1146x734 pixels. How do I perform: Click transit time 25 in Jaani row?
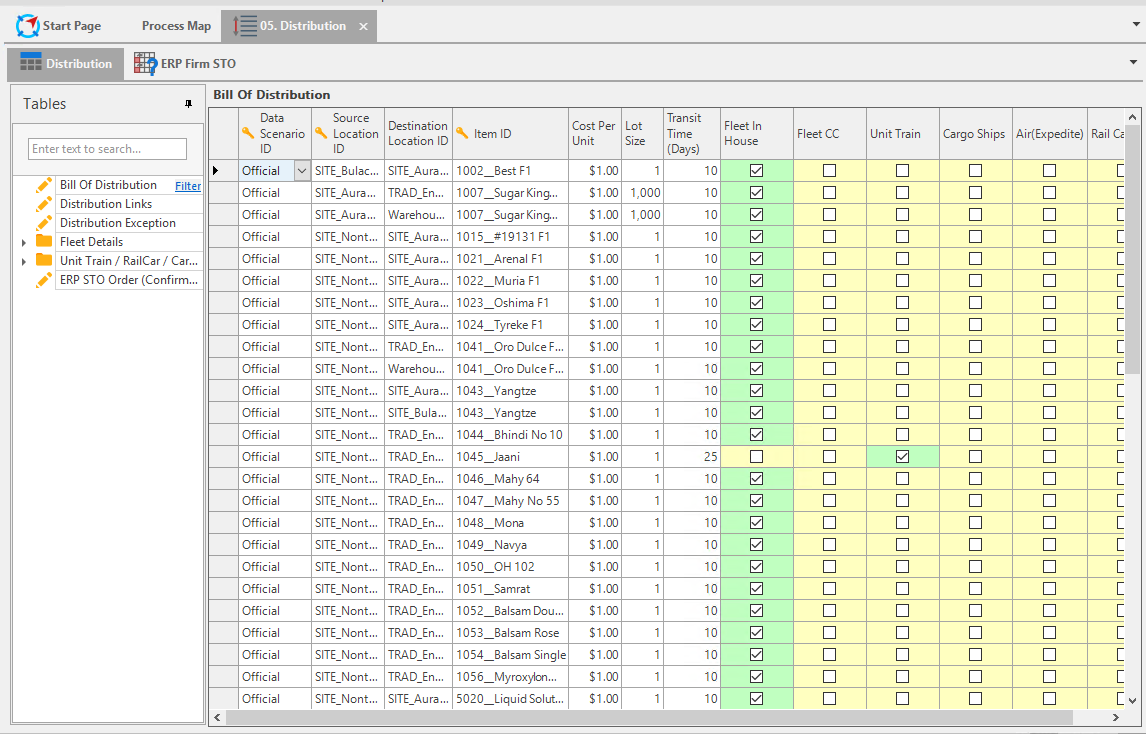tap(691, 457)
